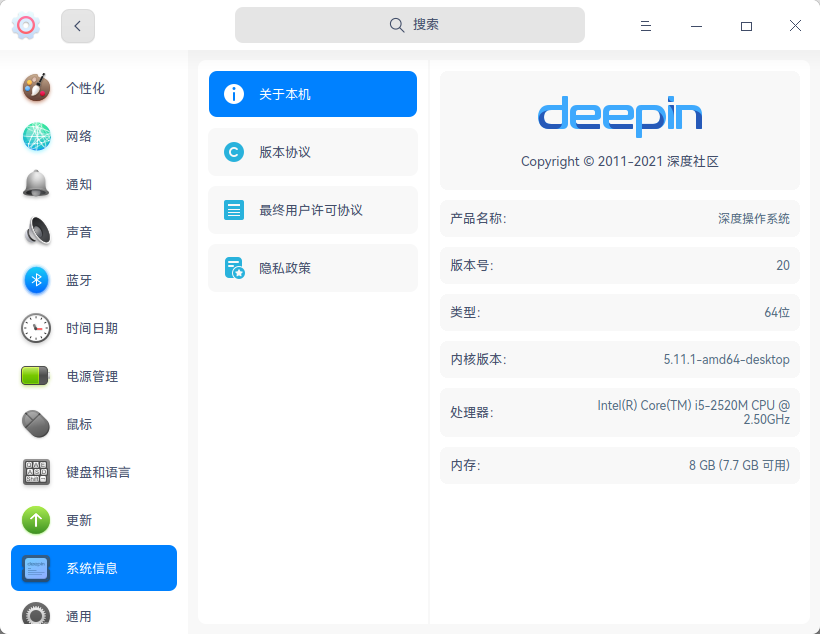This screenshot has width=820, height=634.
Task: Select the Network (网络) globe icon
Action: 36,136
